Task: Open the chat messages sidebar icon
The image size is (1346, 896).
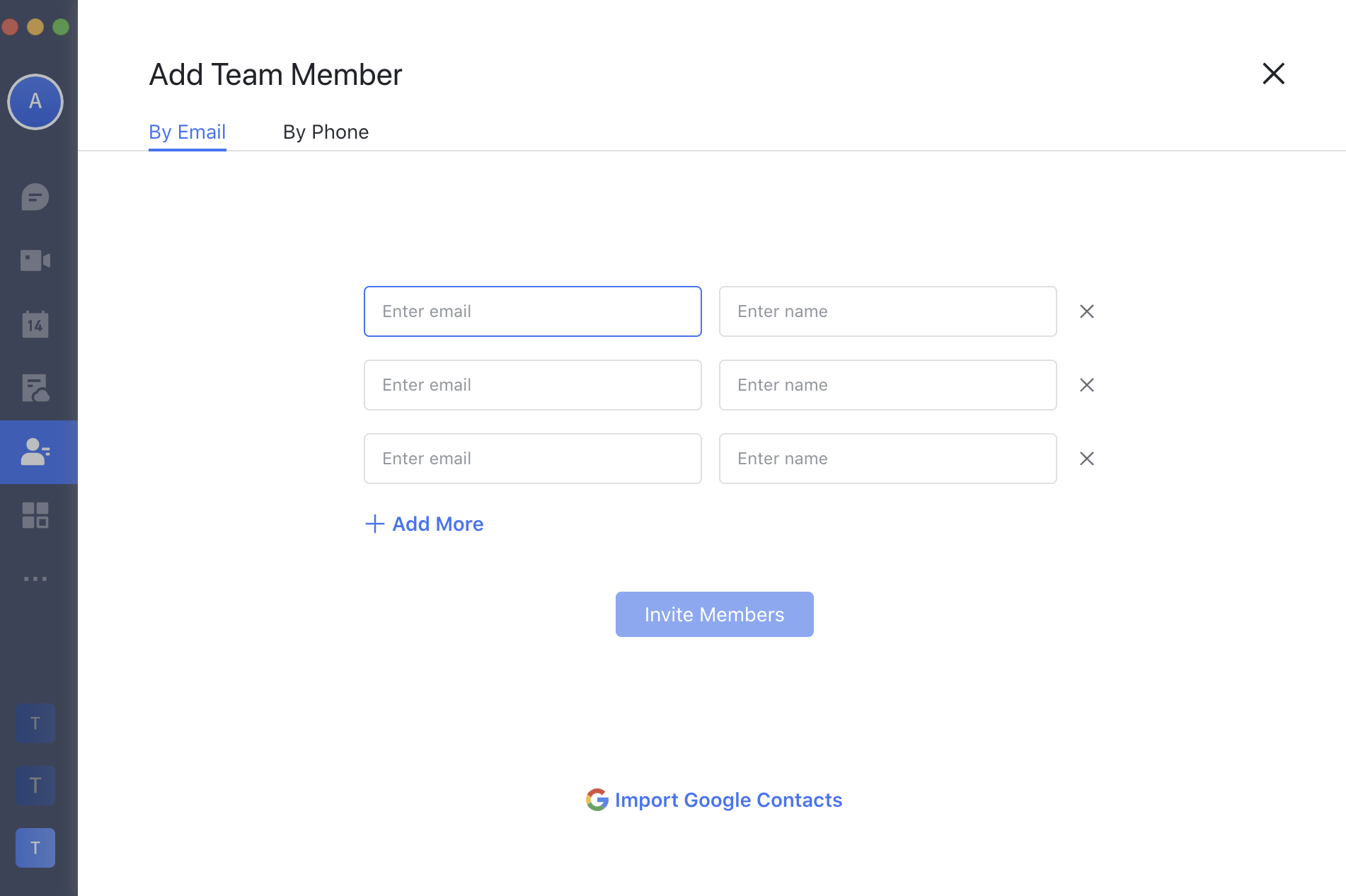Action: pyautogui.click(x=35, y=197)
